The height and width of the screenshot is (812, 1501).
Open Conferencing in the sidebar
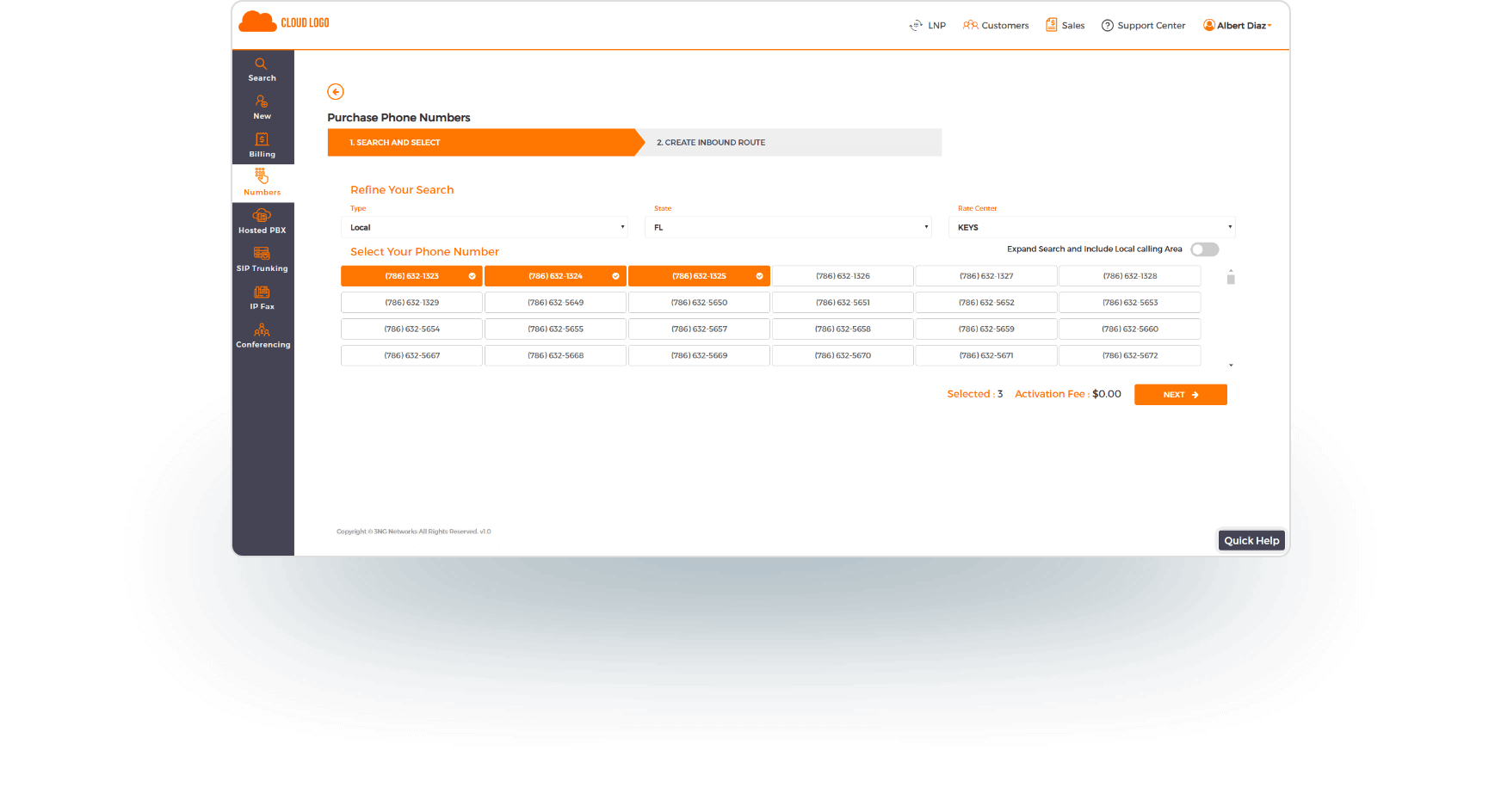pyautogui.click(x=263, y=335)
